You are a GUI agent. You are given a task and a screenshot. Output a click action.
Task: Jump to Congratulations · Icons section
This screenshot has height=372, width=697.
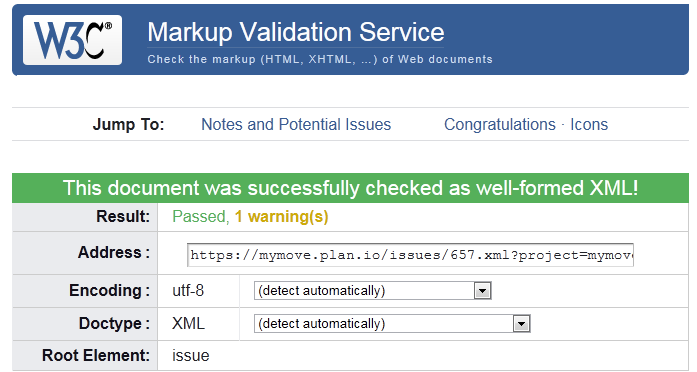526,124
